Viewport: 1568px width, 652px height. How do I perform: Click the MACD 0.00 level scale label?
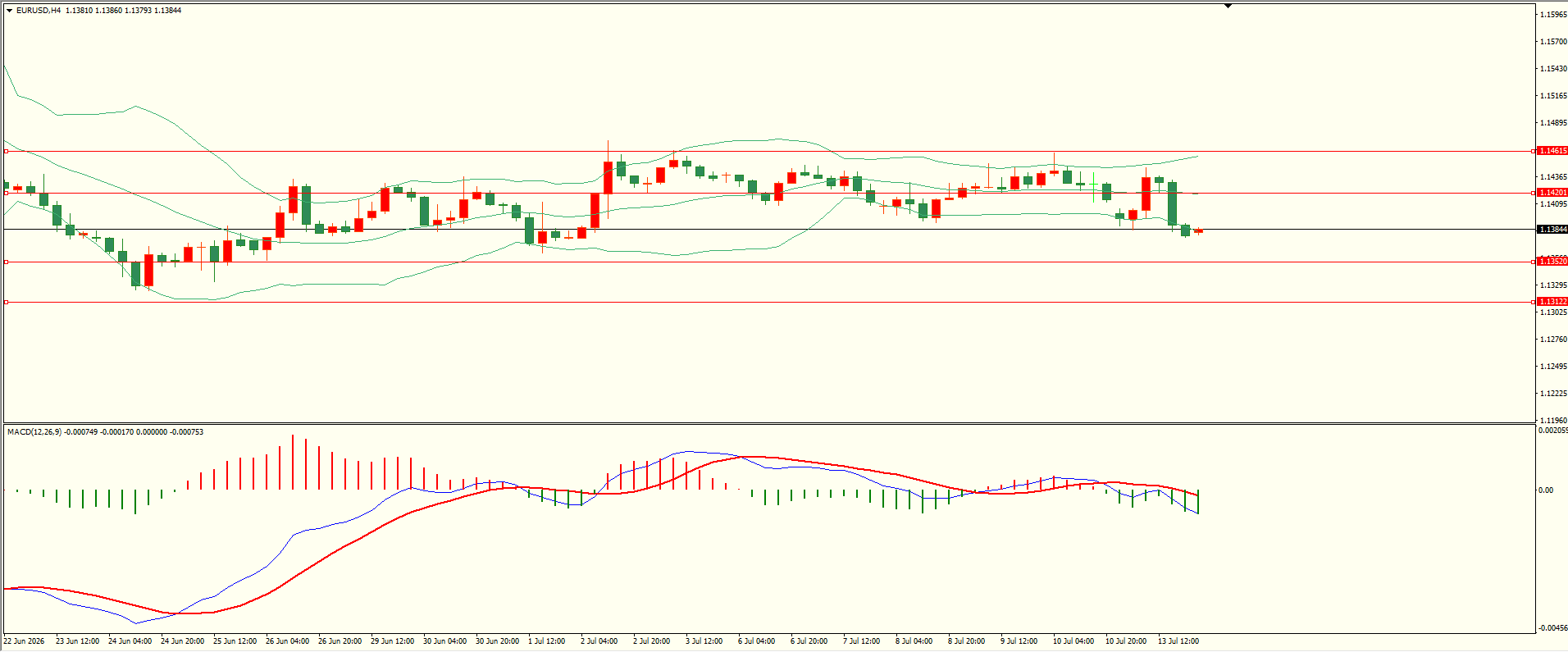click(x=1546, y=490)
